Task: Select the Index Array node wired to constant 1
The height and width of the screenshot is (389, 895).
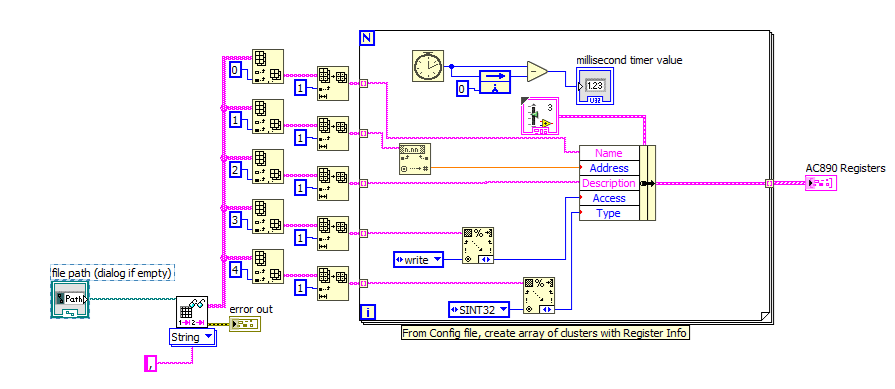Action: (268, 117)
